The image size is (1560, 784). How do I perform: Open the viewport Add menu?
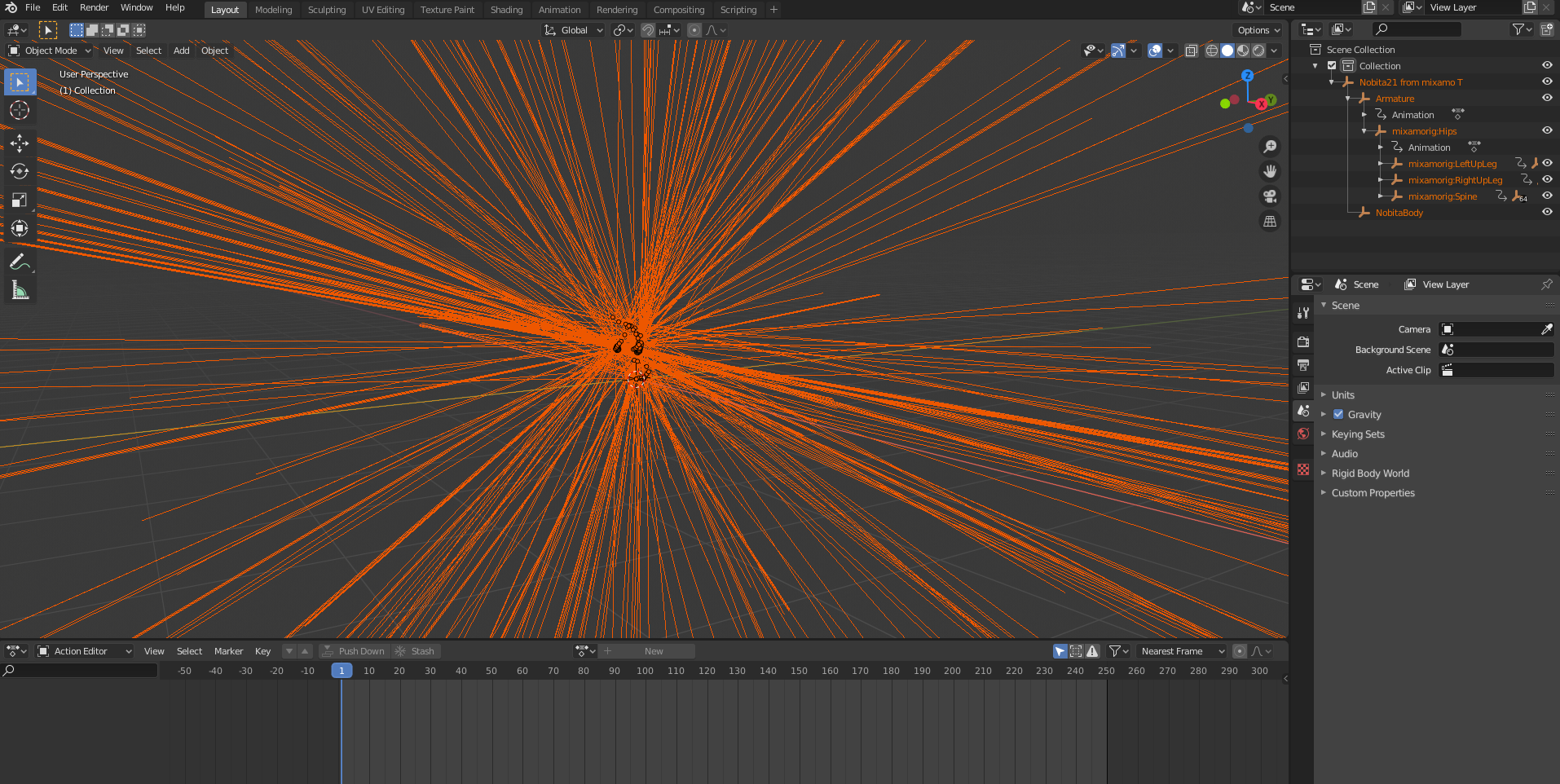click(181, 51)
